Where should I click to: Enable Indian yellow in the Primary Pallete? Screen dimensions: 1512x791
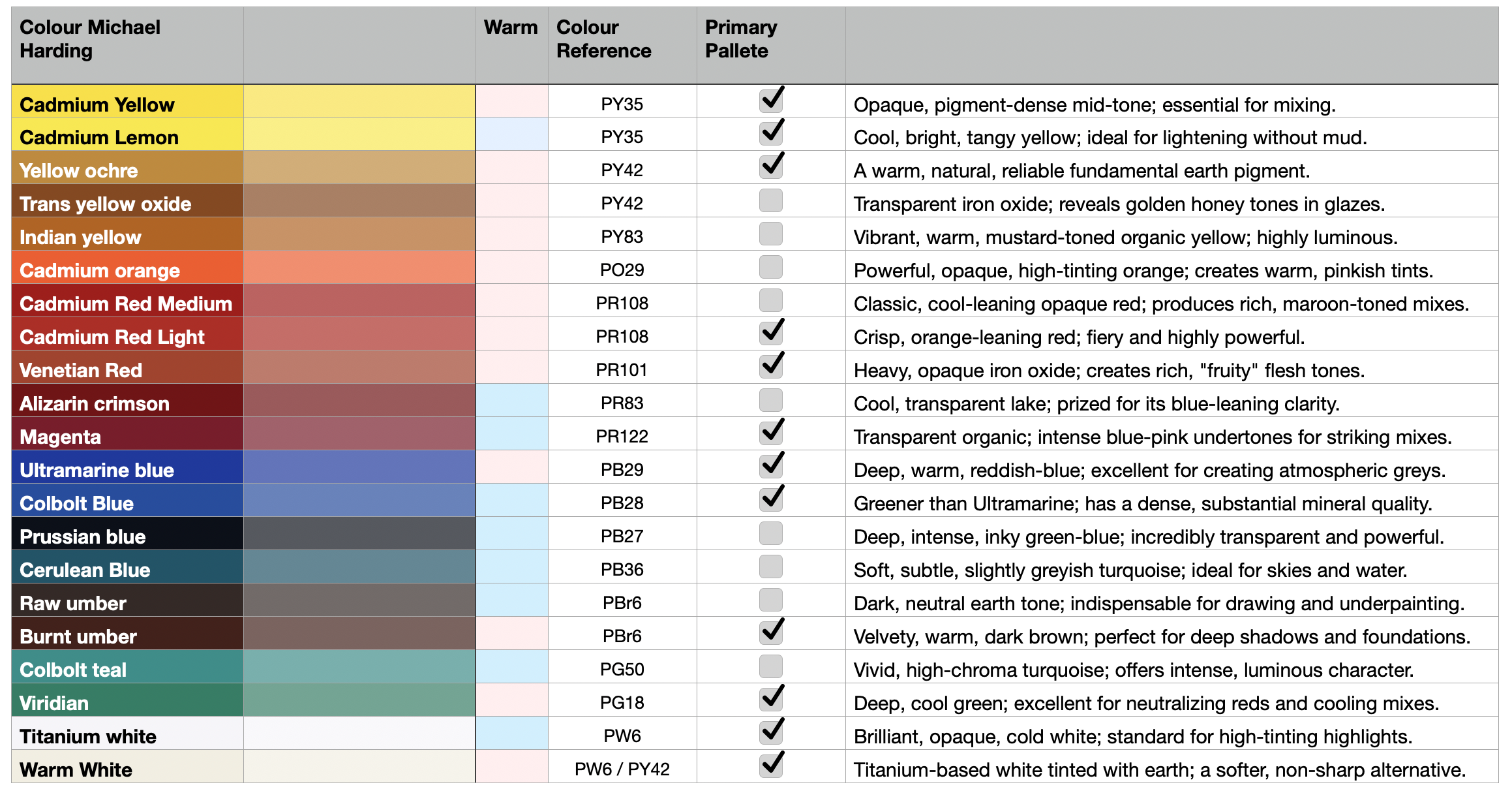pos(771,234)
